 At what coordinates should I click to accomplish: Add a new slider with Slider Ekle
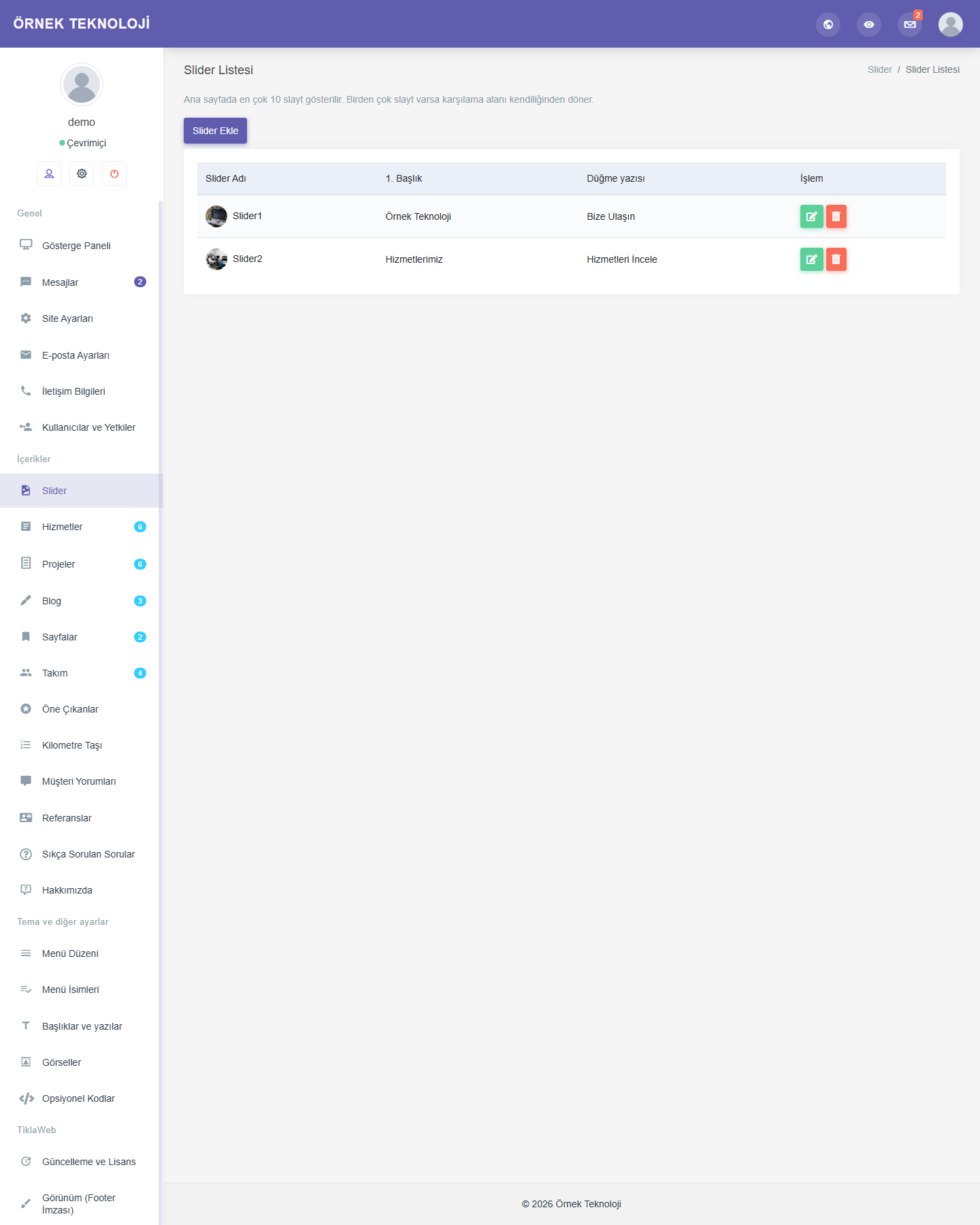[x=215, y=131]
